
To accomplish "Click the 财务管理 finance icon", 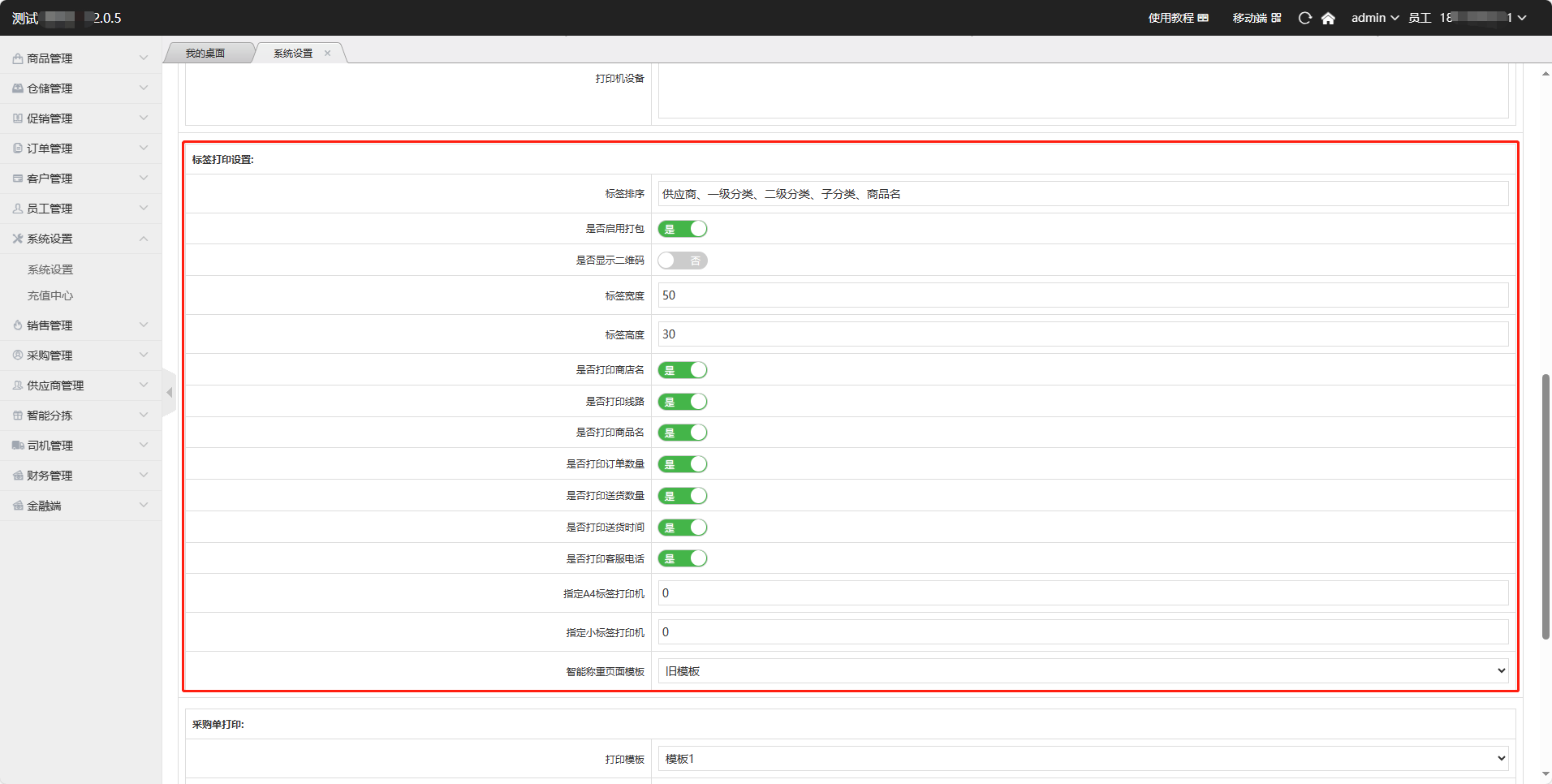I will point(17,476).
